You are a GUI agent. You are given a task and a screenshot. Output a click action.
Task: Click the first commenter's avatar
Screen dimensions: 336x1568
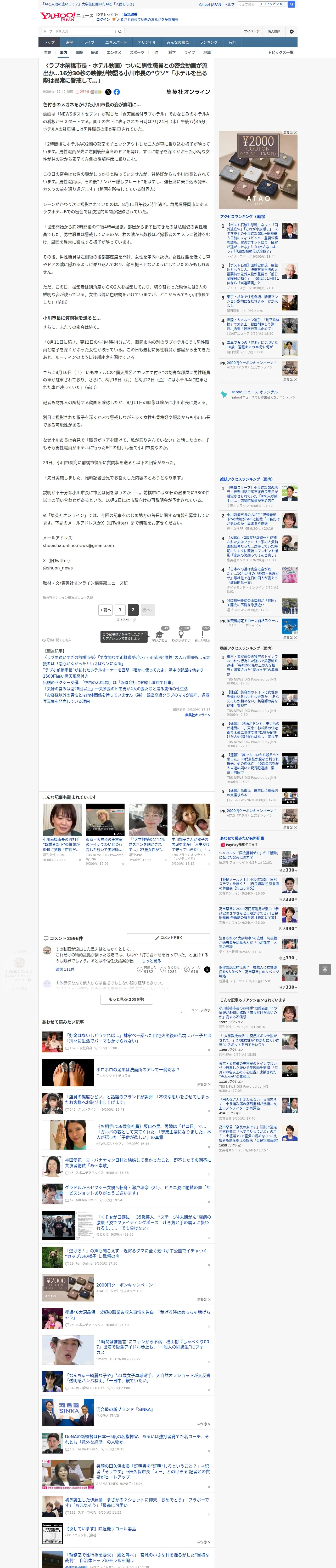[x=47, y=950]
